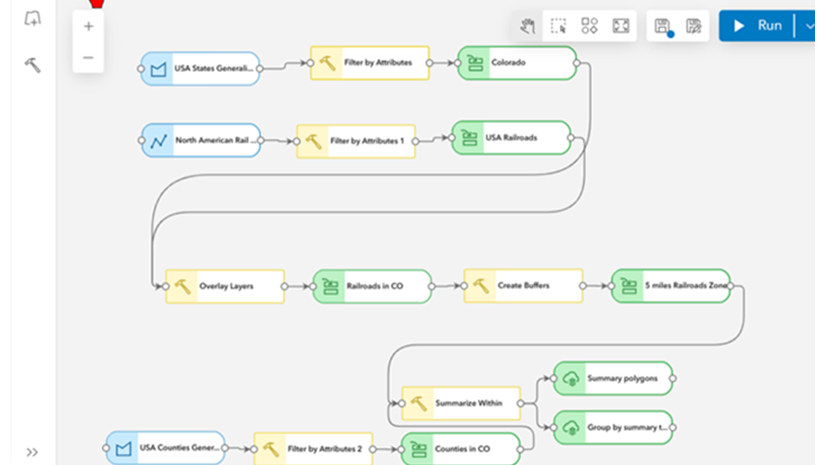Select the pan hand tool

click(x=527, y=26)
